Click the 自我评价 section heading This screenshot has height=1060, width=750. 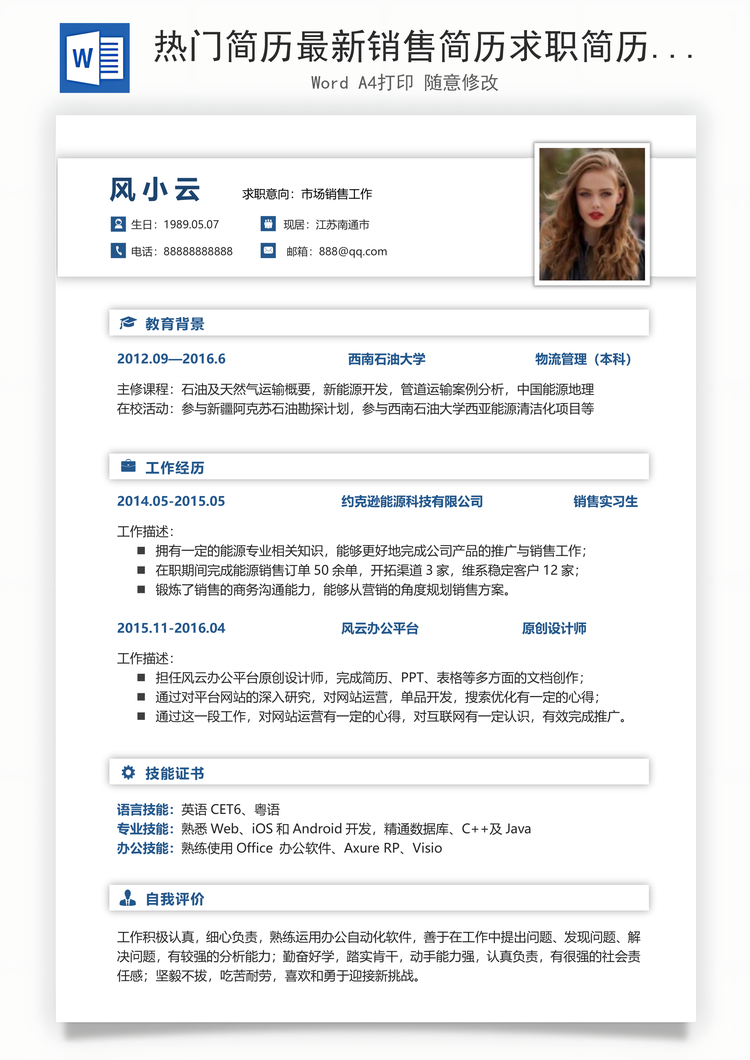point(174,899)
